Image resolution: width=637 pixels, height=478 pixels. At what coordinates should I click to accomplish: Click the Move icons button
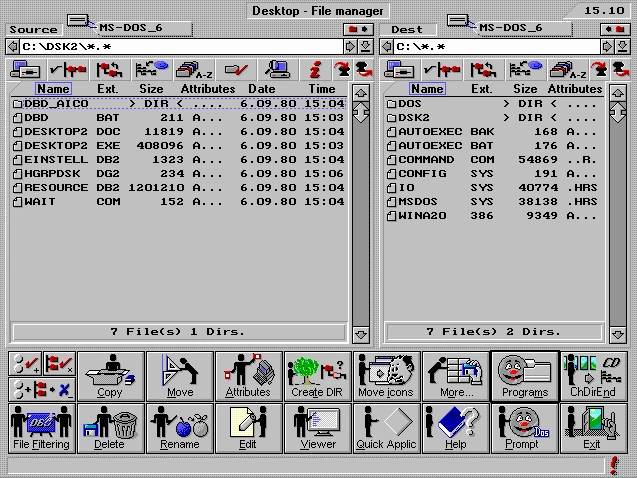click(x=387, y=376)
